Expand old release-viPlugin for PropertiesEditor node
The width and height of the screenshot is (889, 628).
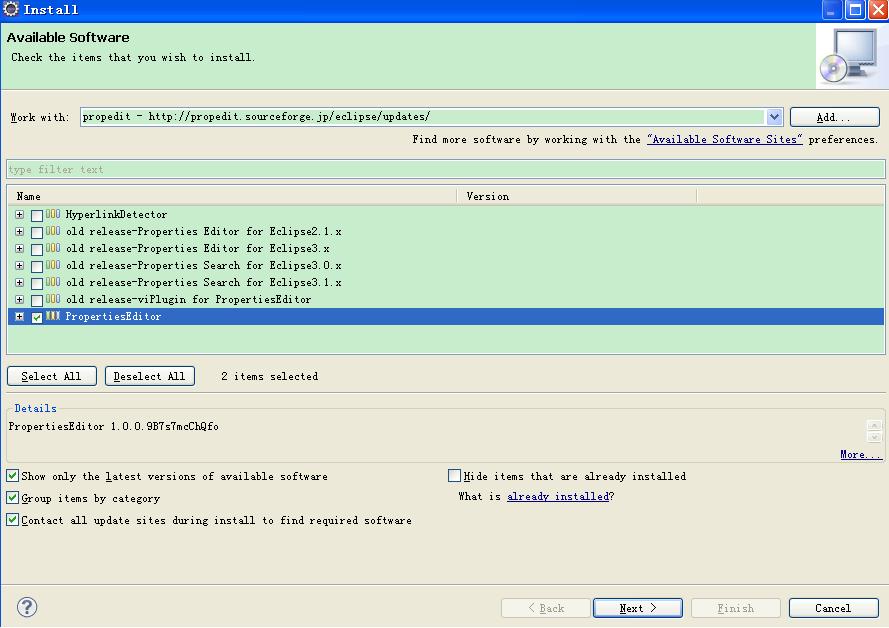[x=19, y=300]
